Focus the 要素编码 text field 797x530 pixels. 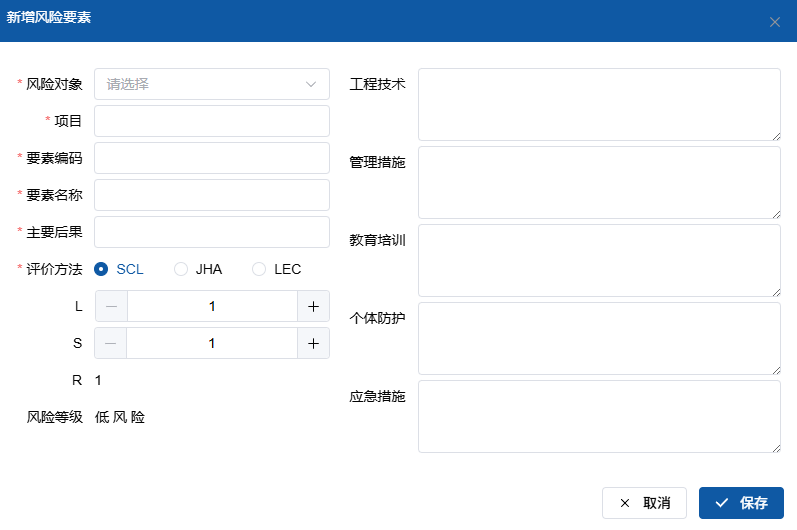[211, 158]
